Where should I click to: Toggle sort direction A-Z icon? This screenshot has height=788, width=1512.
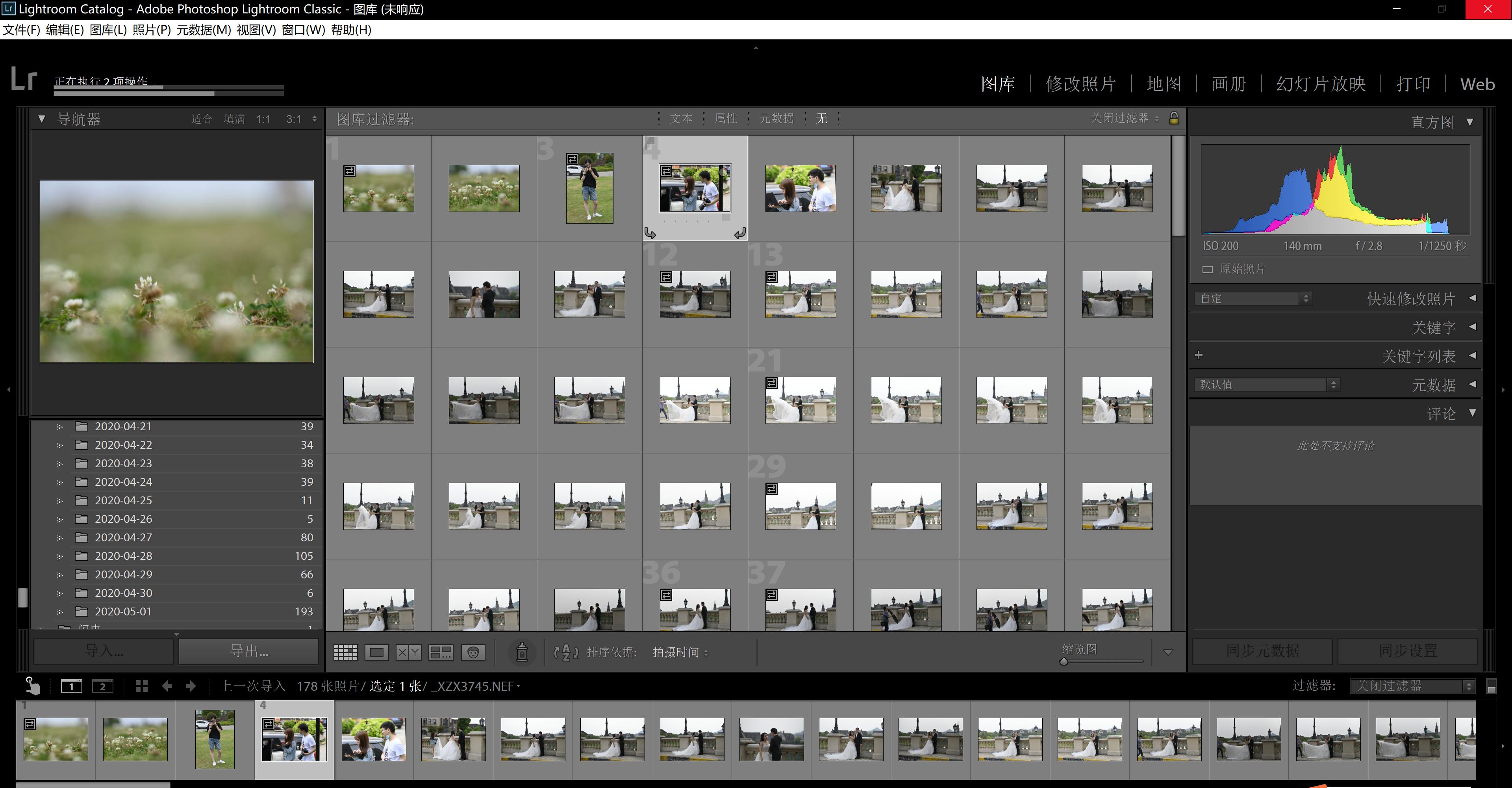click(x=566, y=652)
